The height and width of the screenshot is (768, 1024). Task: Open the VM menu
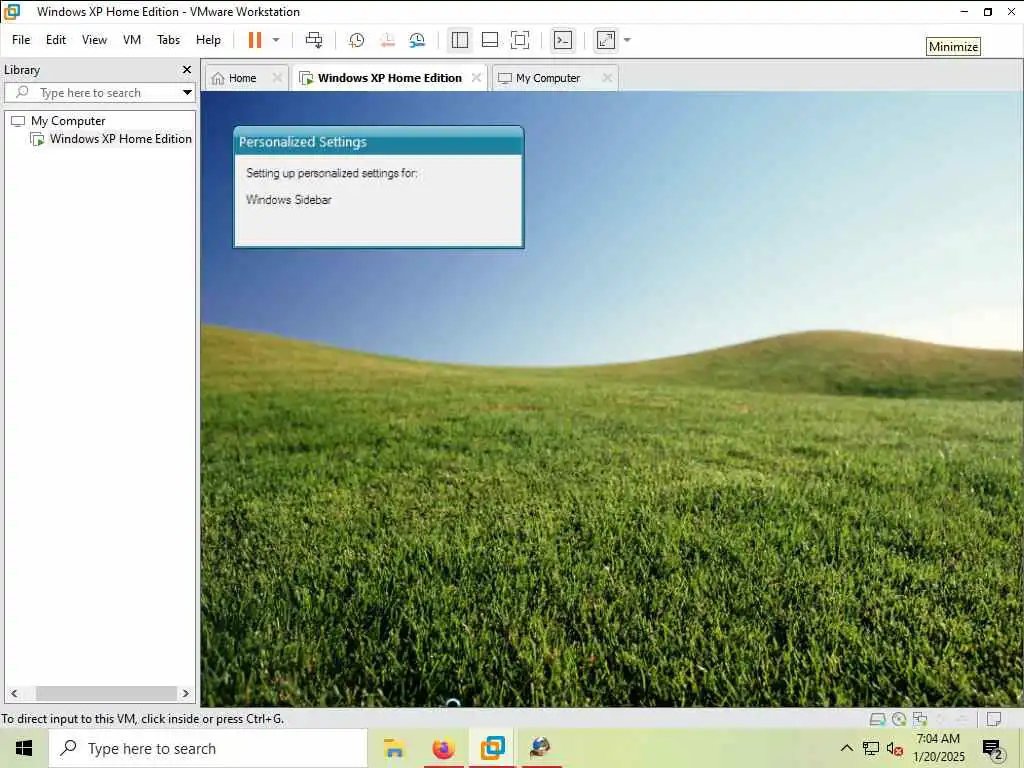point(132,40)
